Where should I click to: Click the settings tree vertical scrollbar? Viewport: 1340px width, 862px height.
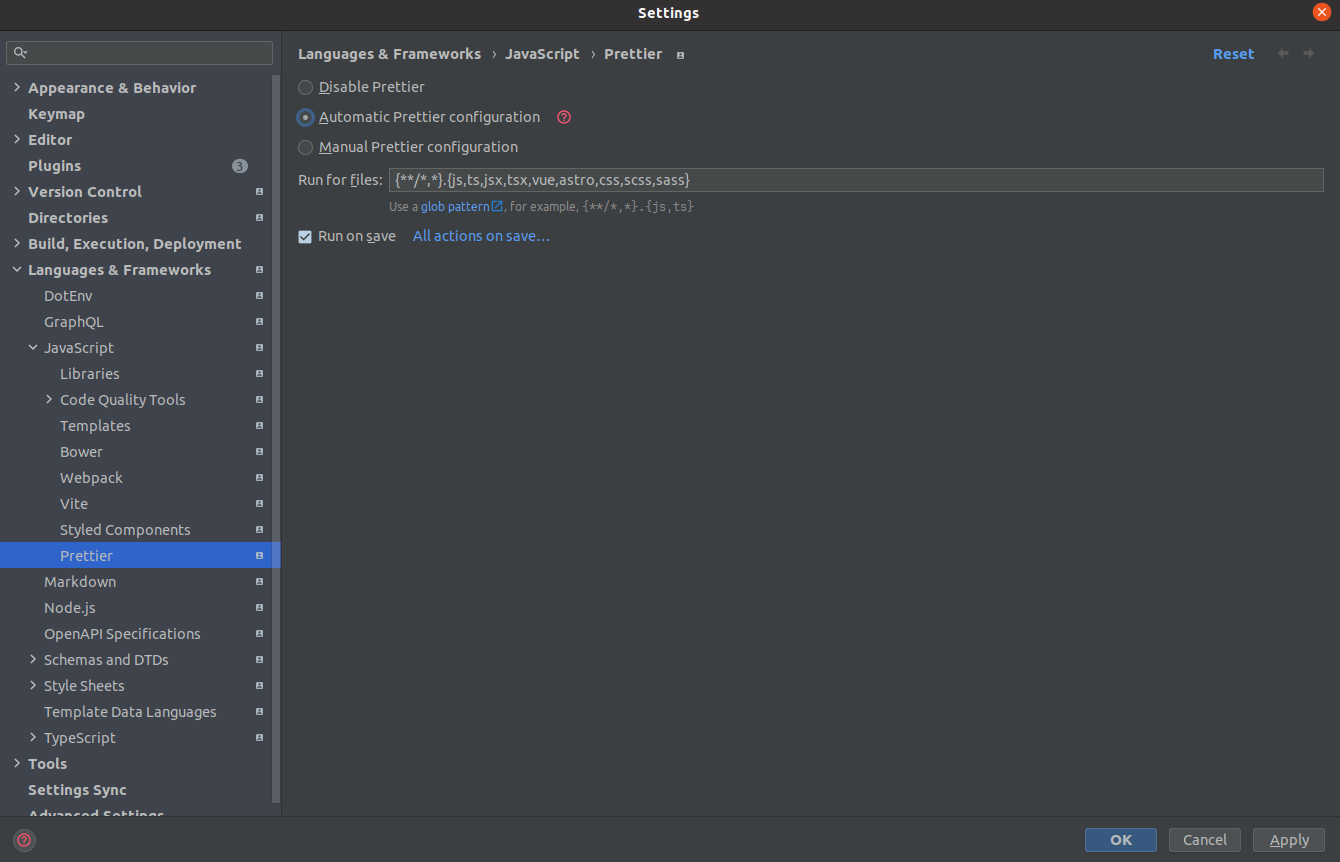(x=276, y=438)
